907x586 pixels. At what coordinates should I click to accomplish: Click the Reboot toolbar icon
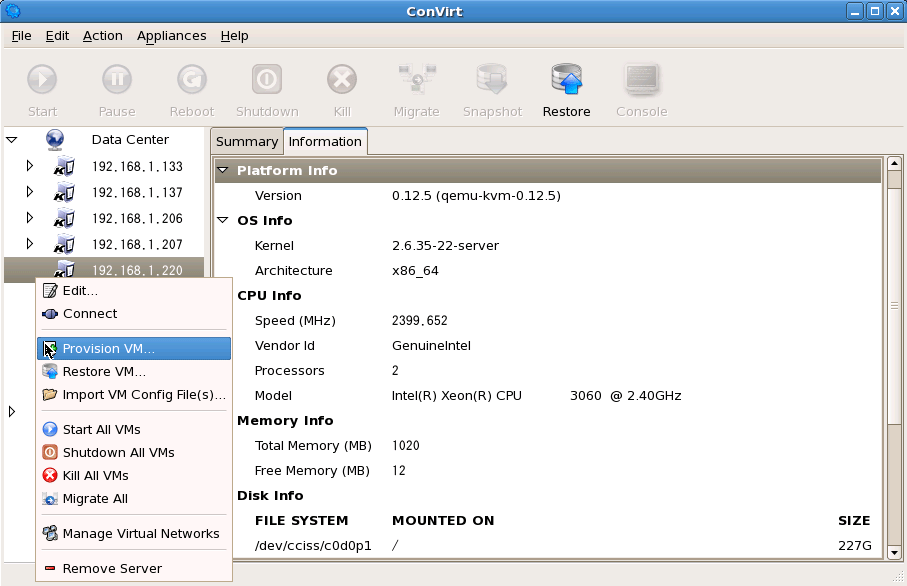pos(191,79)
